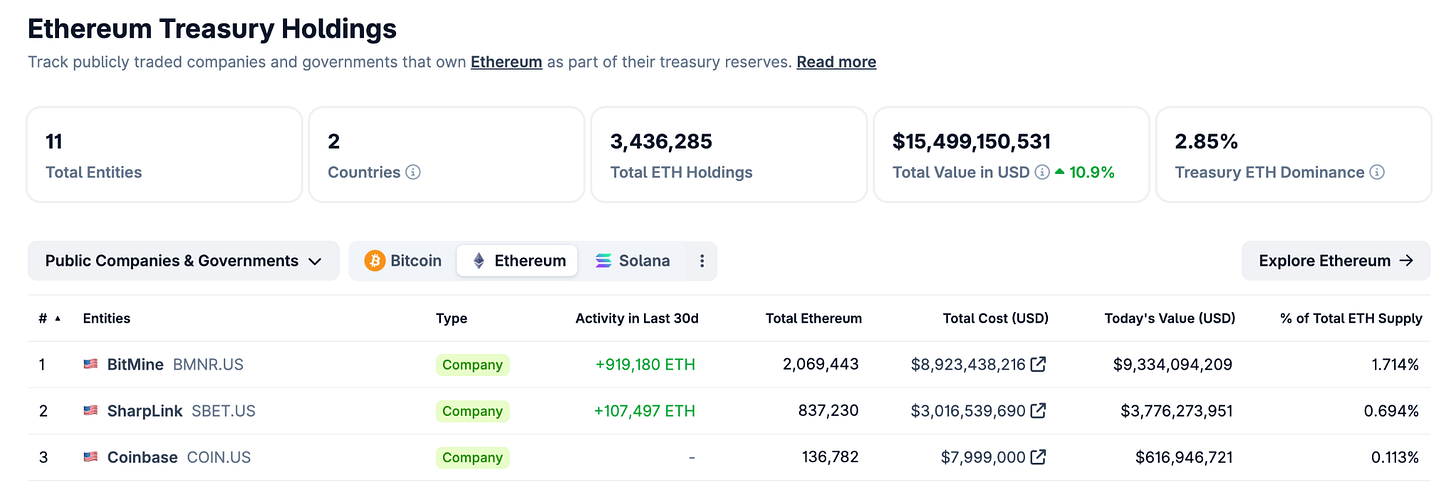Click the 0.113% supply percentage

(x=1394, y=457)
